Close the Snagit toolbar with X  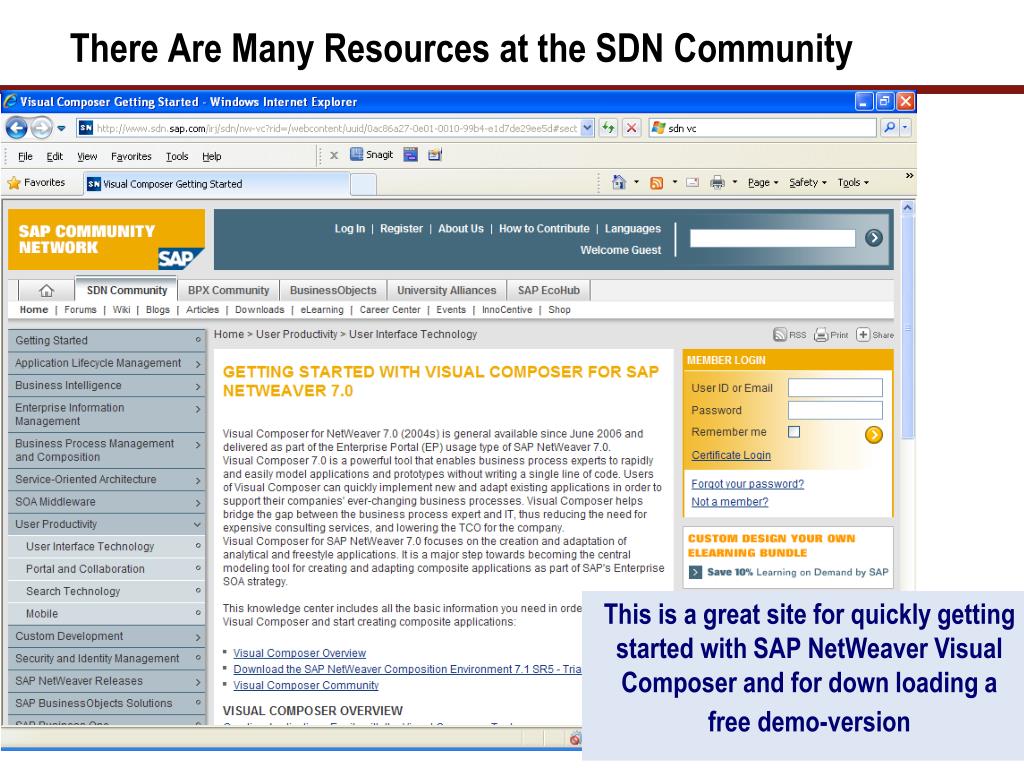(334, 155)
